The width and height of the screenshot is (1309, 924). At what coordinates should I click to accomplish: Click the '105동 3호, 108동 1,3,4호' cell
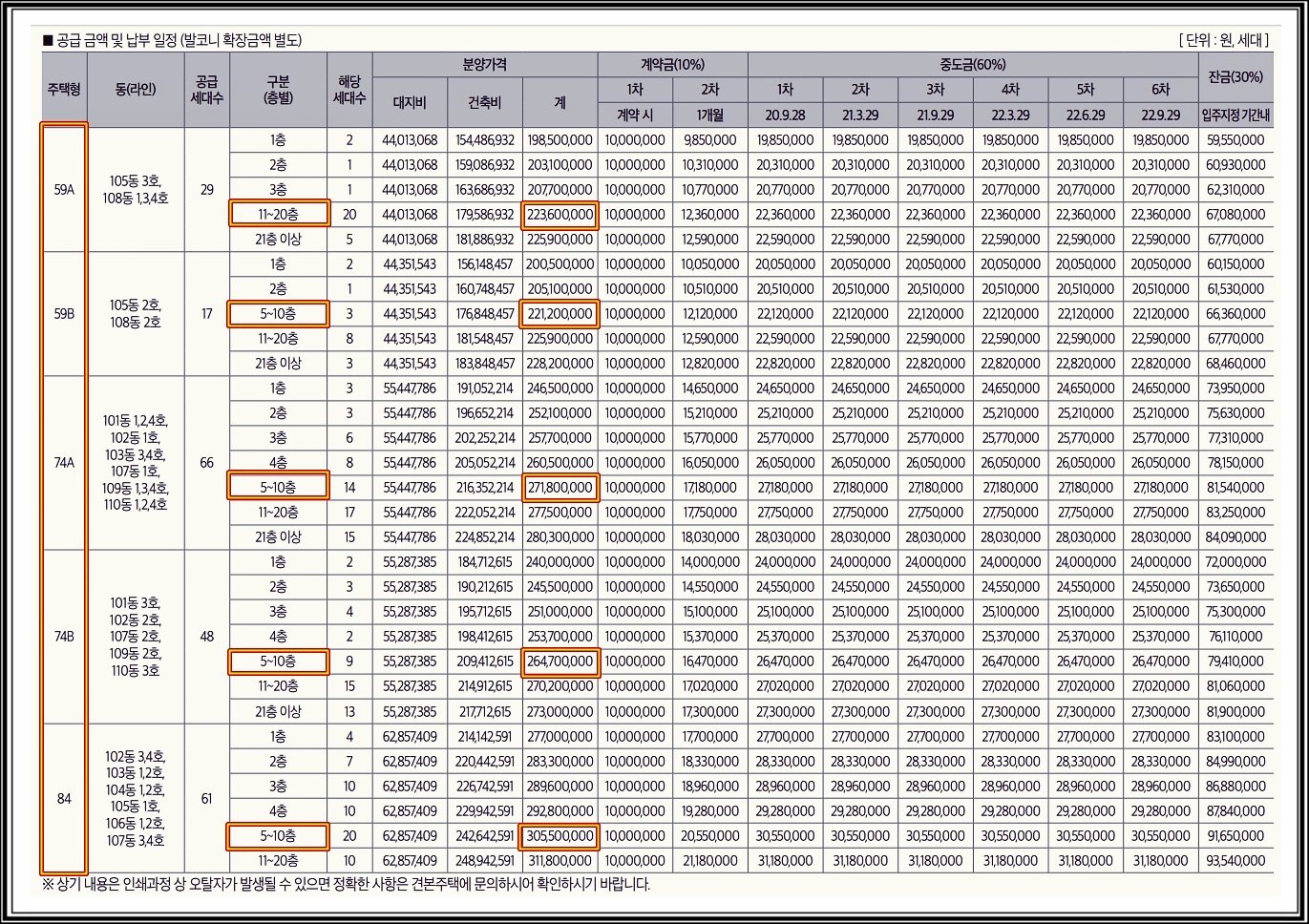point(136,190)
